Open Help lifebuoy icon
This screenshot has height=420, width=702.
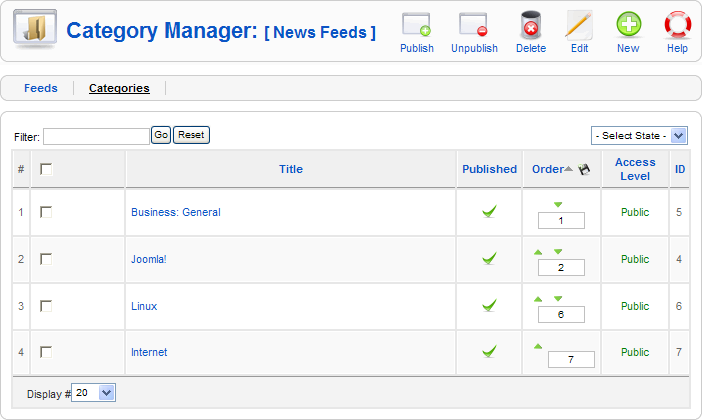[677, 26]
